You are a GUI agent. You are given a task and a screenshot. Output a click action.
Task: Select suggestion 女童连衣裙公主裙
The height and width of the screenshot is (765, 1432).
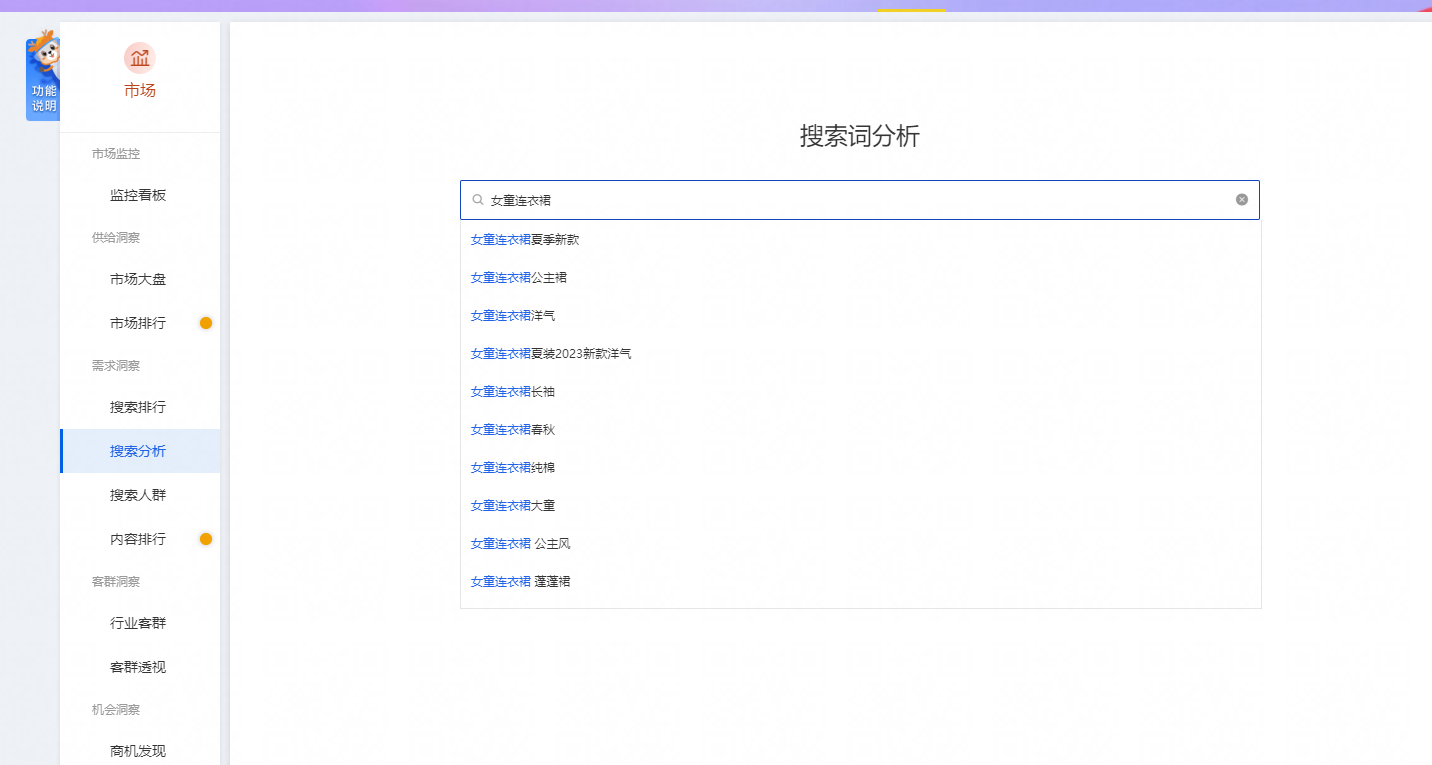pos(519,277)
